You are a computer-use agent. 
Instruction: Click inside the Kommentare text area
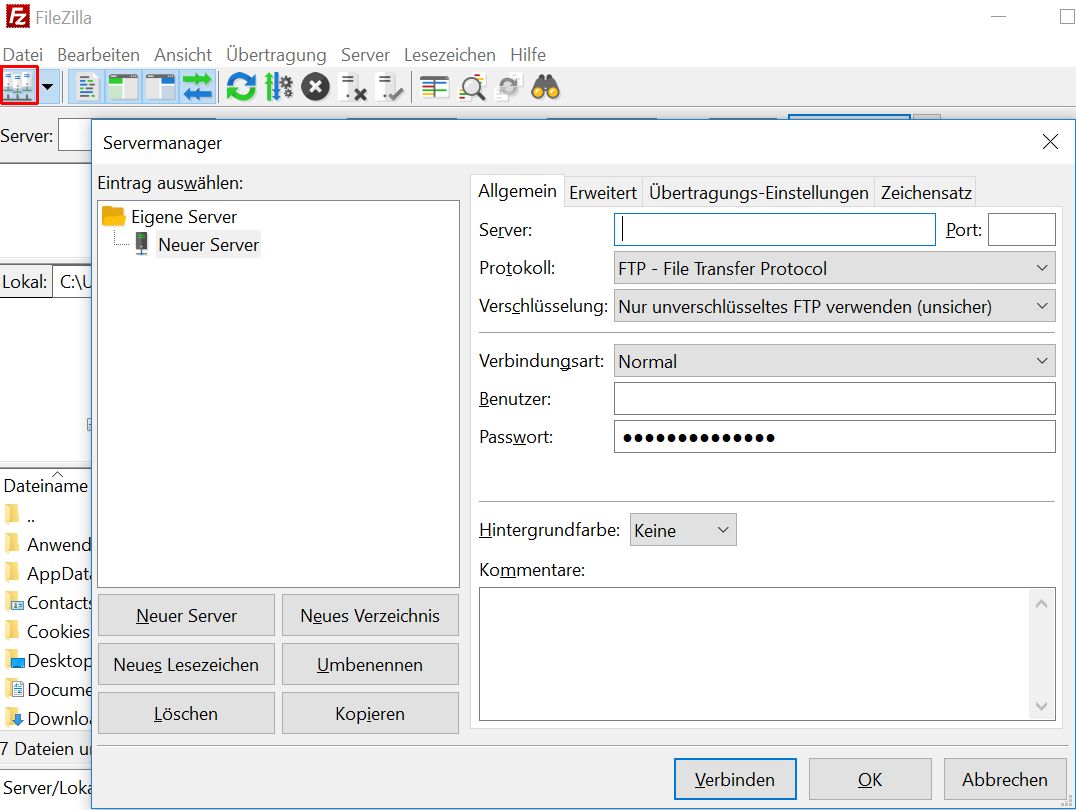(x=755, y=654)
